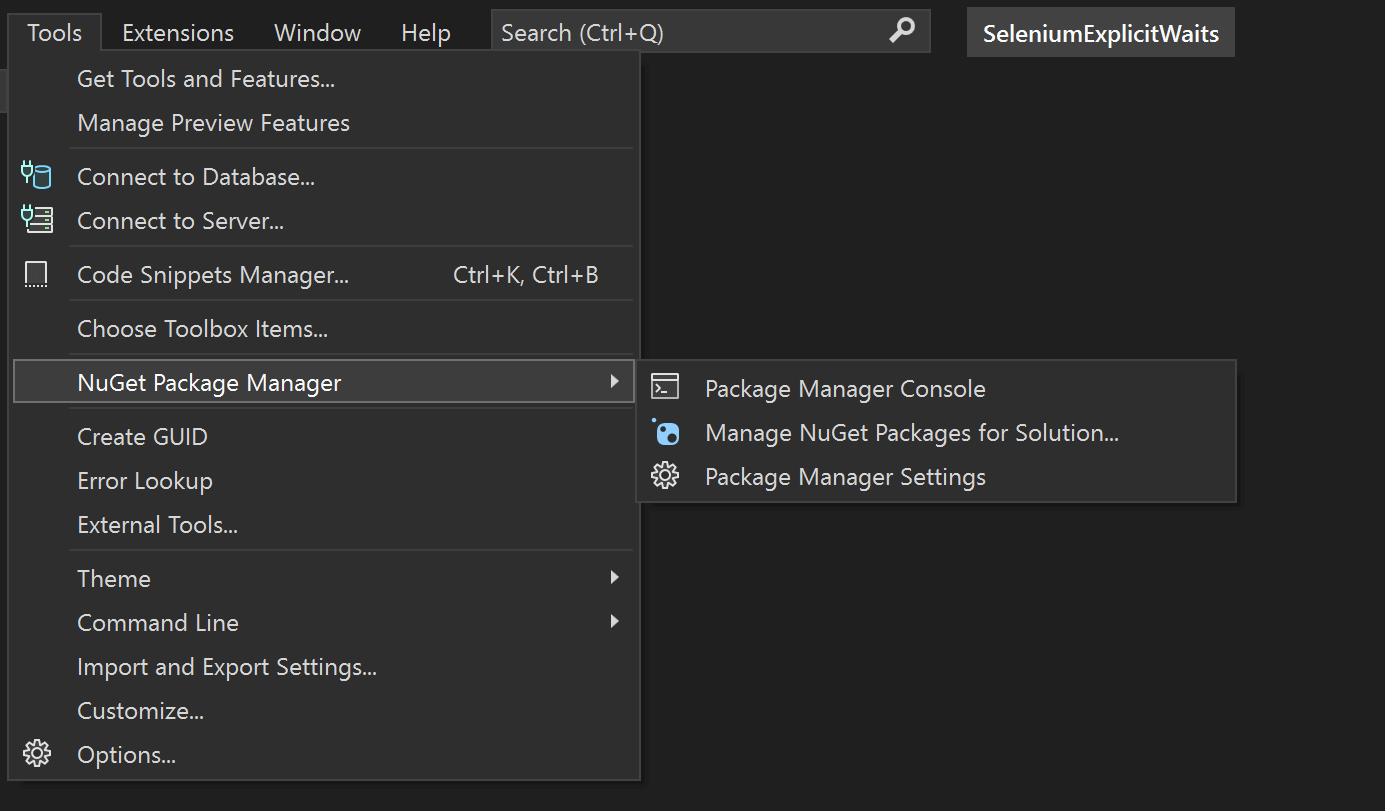Click the Code Snippets Manager icon
The height and width of the screenshot is (811, 1385).
[x=36, y=275]
